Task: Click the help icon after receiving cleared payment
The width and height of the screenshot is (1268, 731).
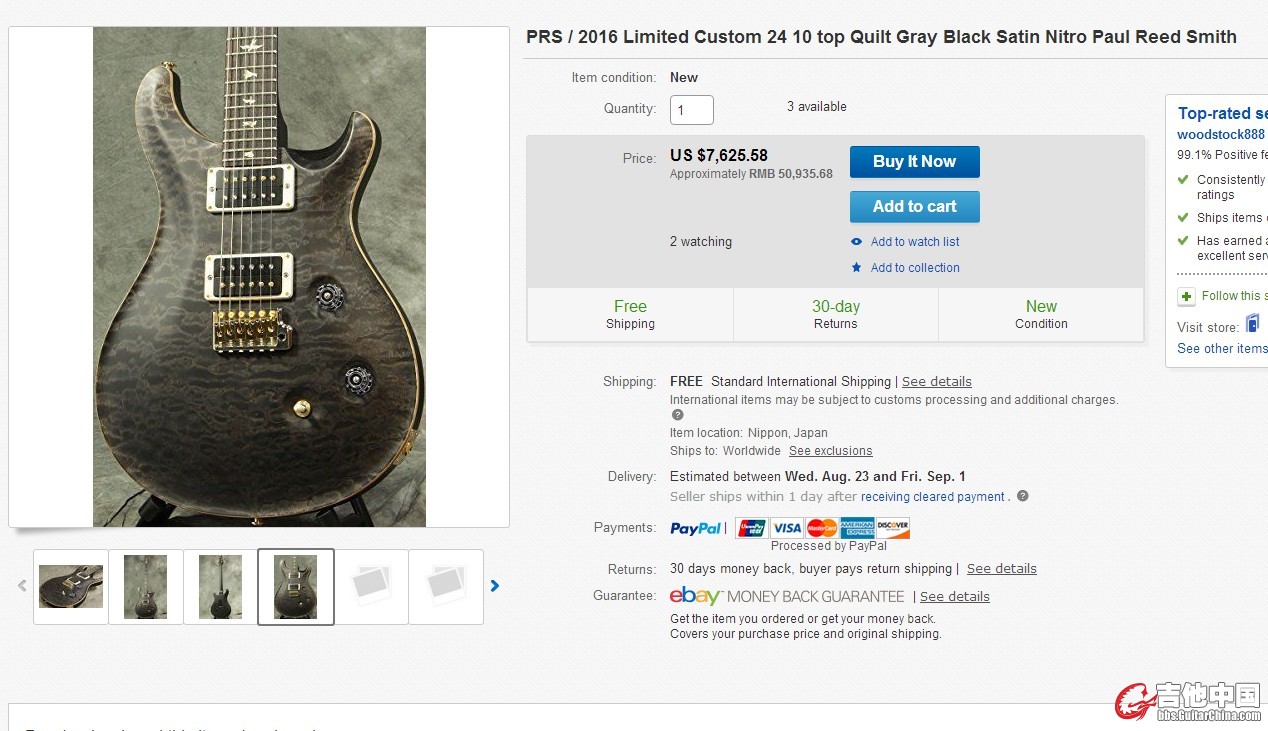Action: [x=1022, y=497]
